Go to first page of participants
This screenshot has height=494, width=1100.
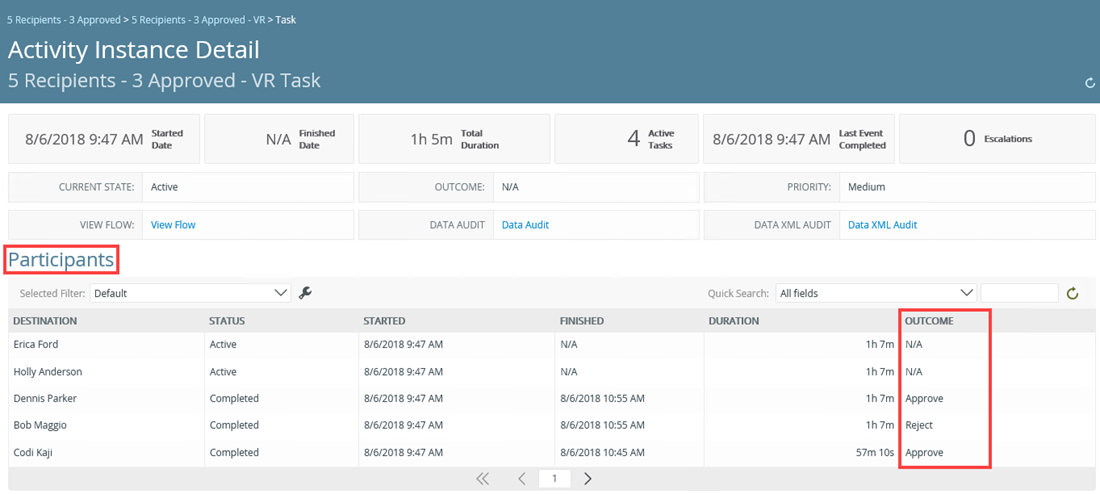(x=483, y=479)
